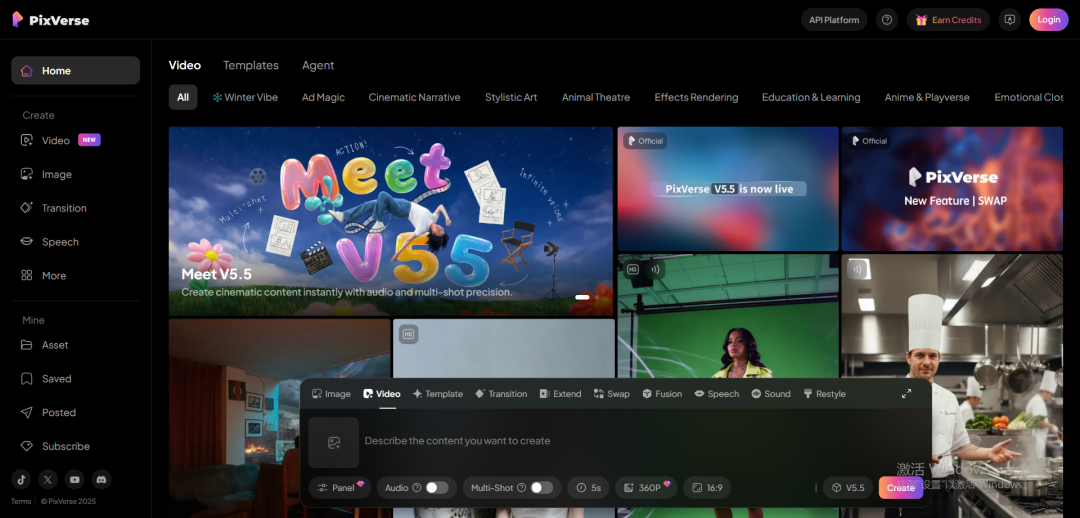Image resolution: width=1080 pixels, height=518 pixels.
Task: Open the Meet V5.5 banner
Action: click(391, 221)
